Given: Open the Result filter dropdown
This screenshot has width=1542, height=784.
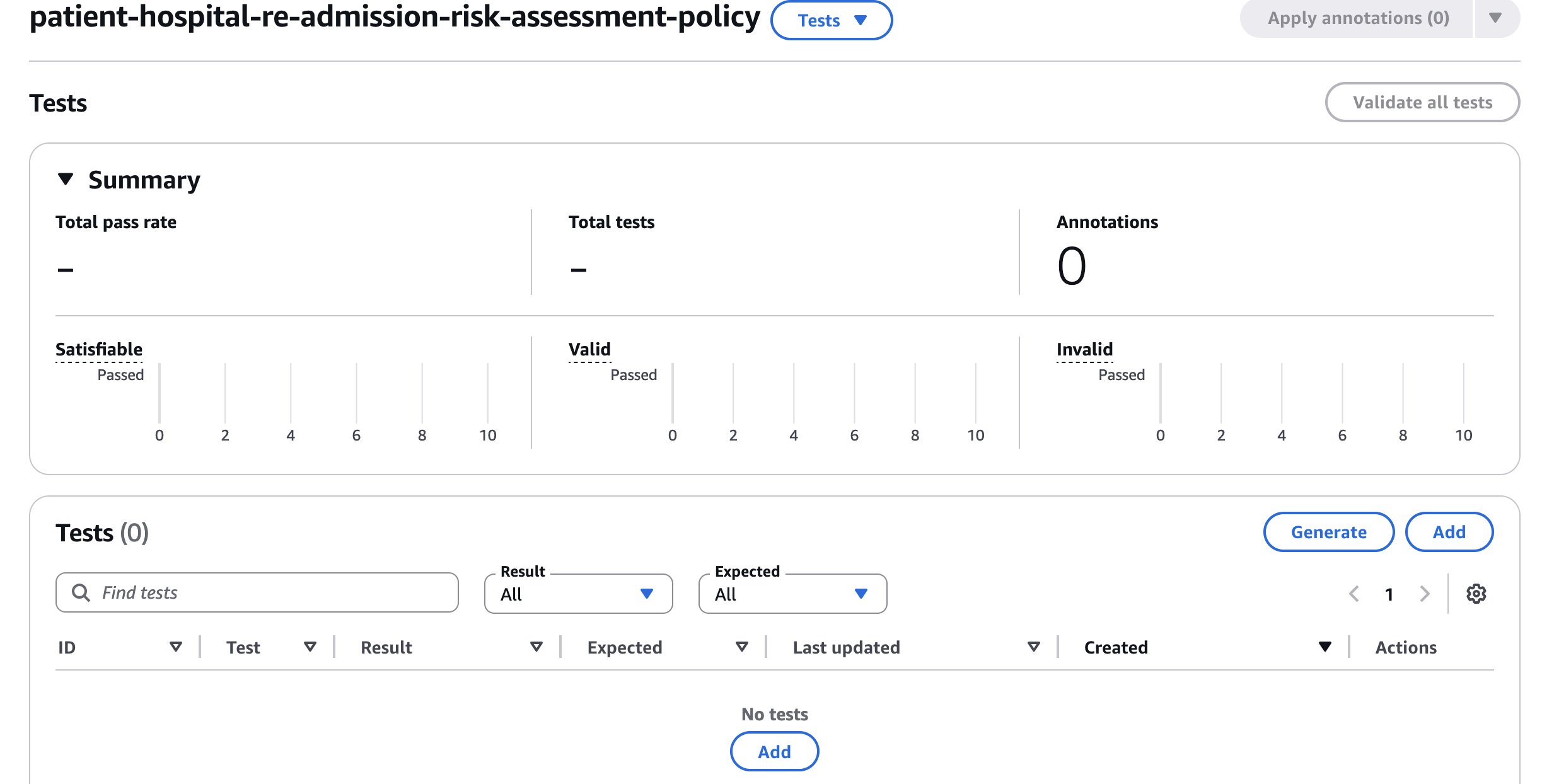Looking at the screenshot, I should (x=578, y=594).
